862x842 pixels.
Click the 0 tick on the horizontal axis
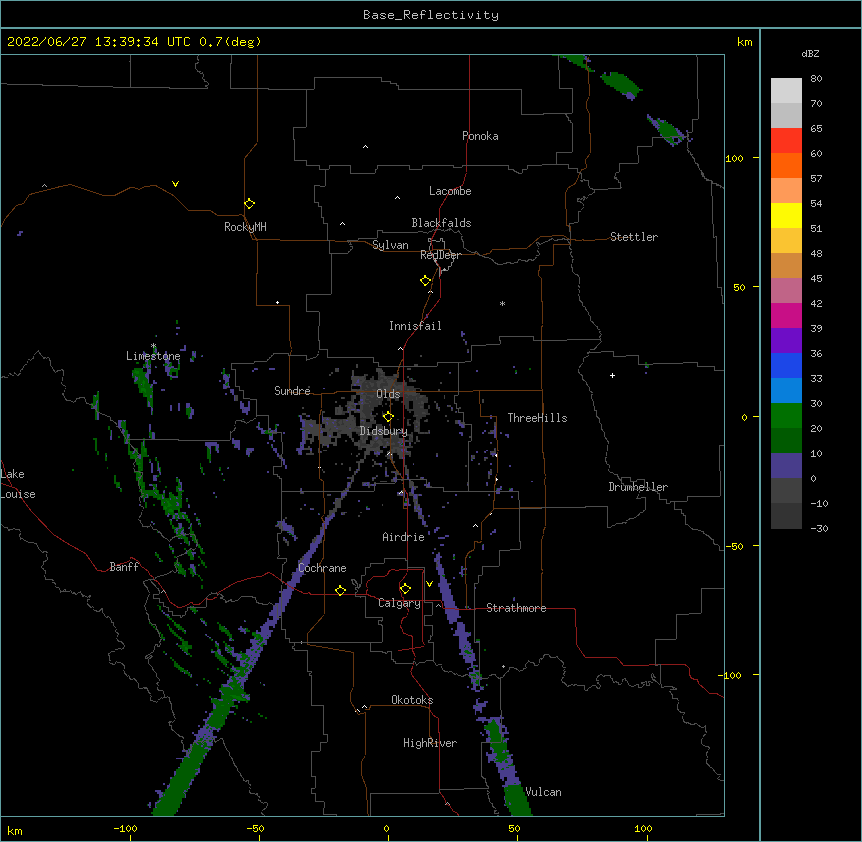tap(386, 828)
